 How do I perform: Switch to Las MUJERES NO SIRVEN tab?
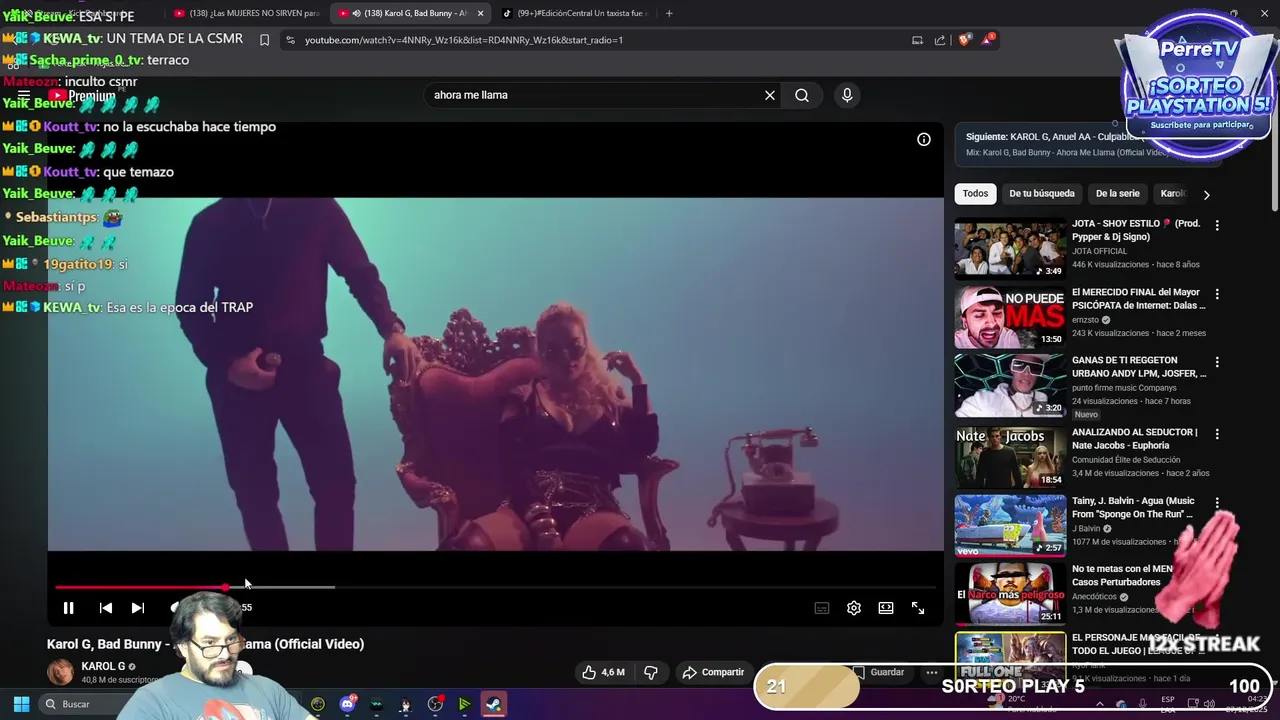(247, 13)
